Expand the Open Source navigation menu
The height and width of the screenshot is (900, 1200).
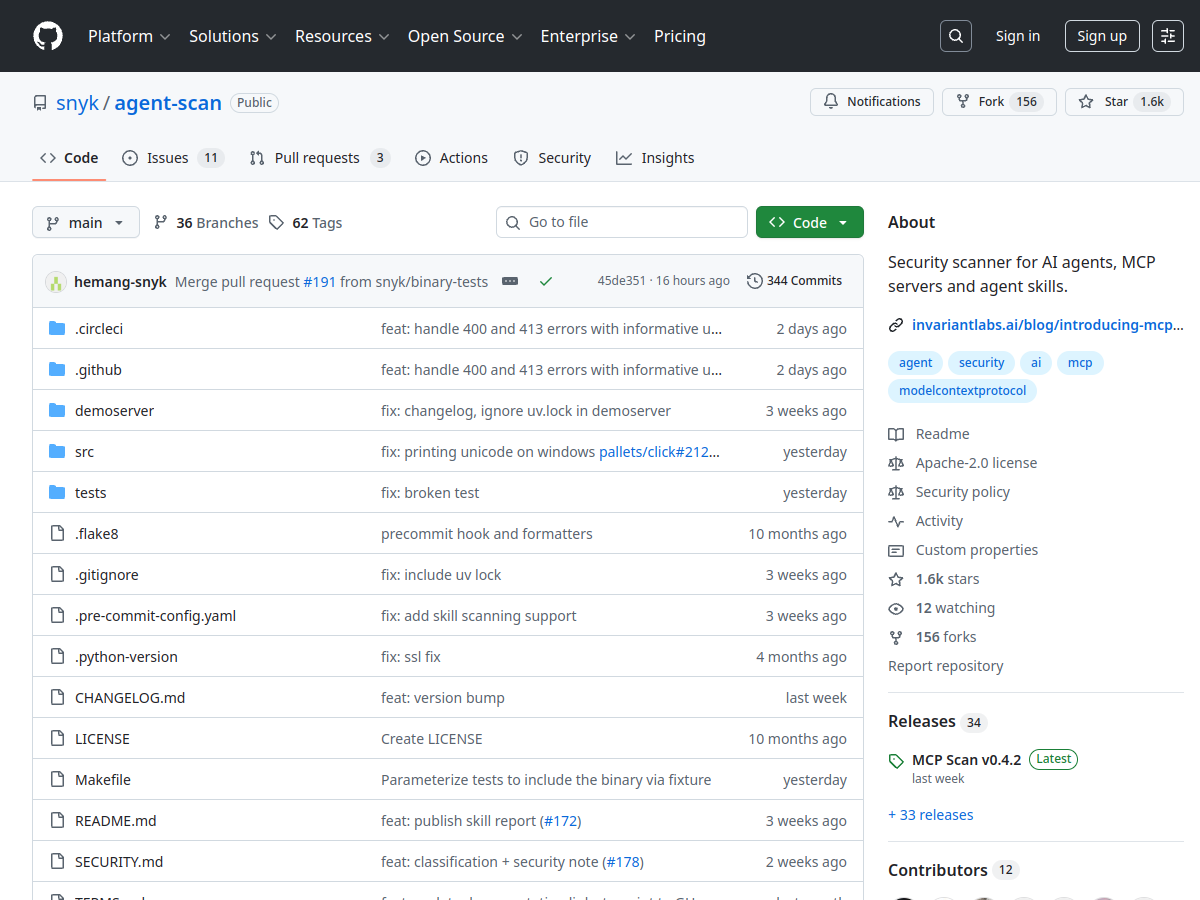point(464,36)
